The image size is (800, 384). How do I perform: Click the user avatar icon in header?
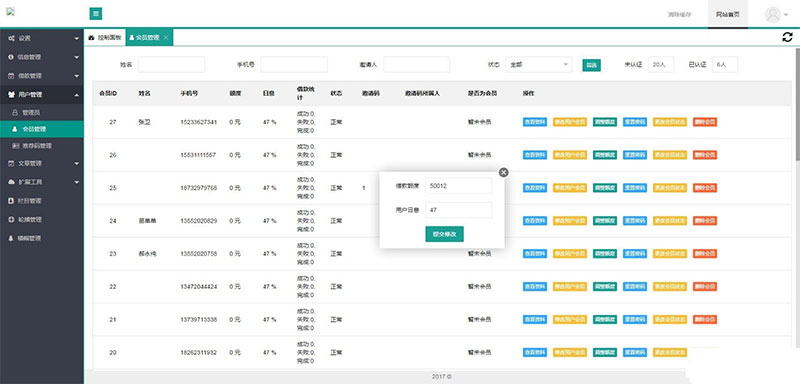tap(773, 14)
